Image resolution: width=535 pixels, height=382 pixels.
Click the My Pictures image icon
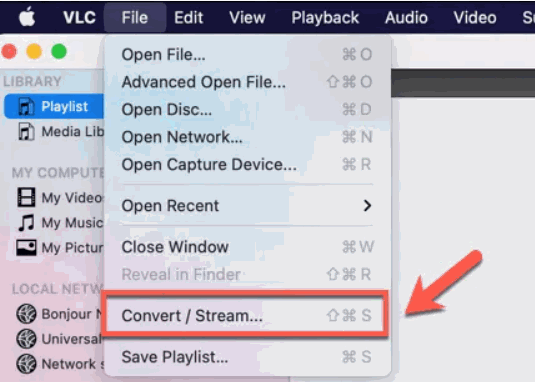[26, 248]
